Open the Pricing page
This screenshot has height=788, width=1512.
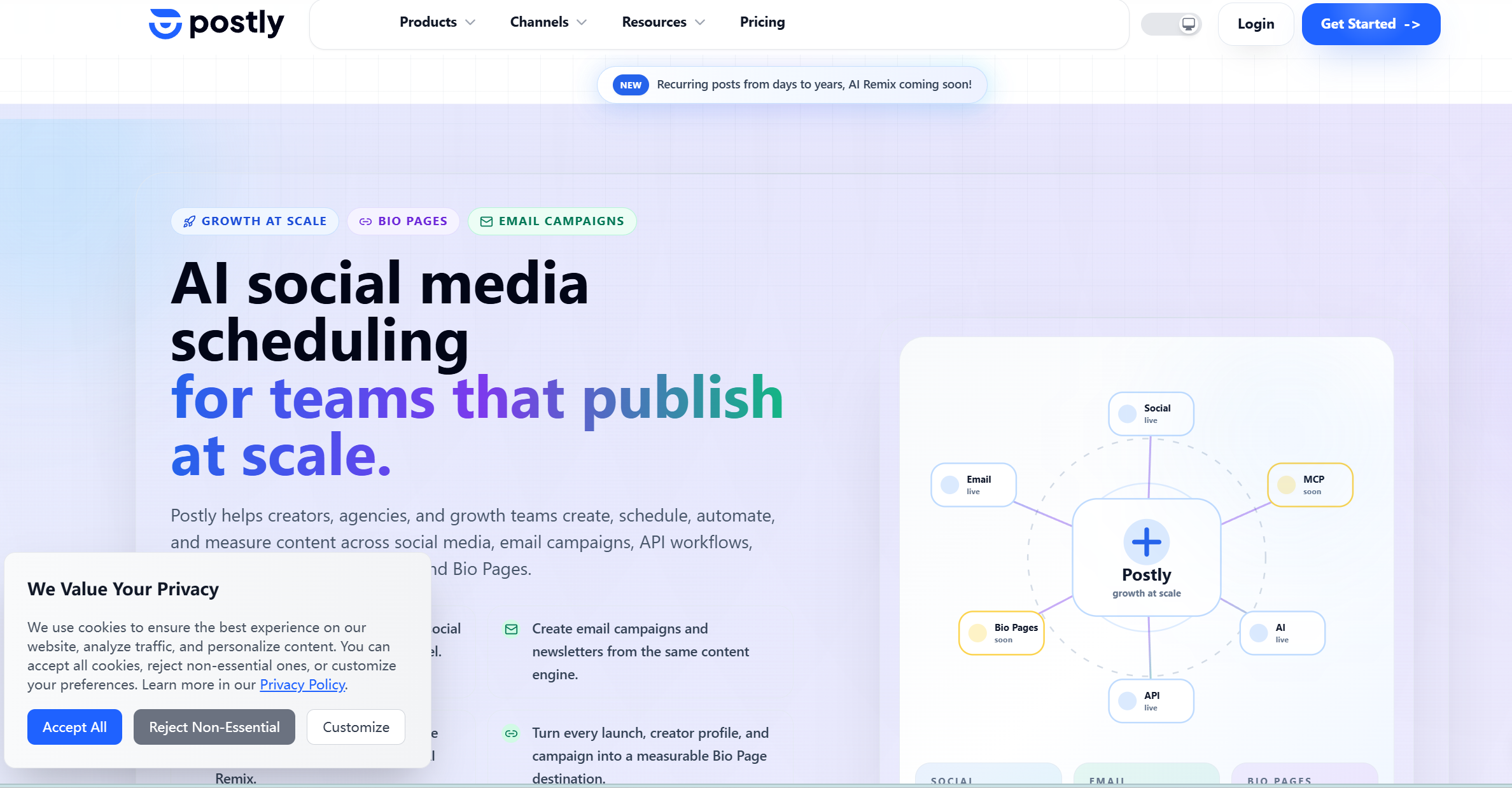pyautogui.click(x=762, y=22)
